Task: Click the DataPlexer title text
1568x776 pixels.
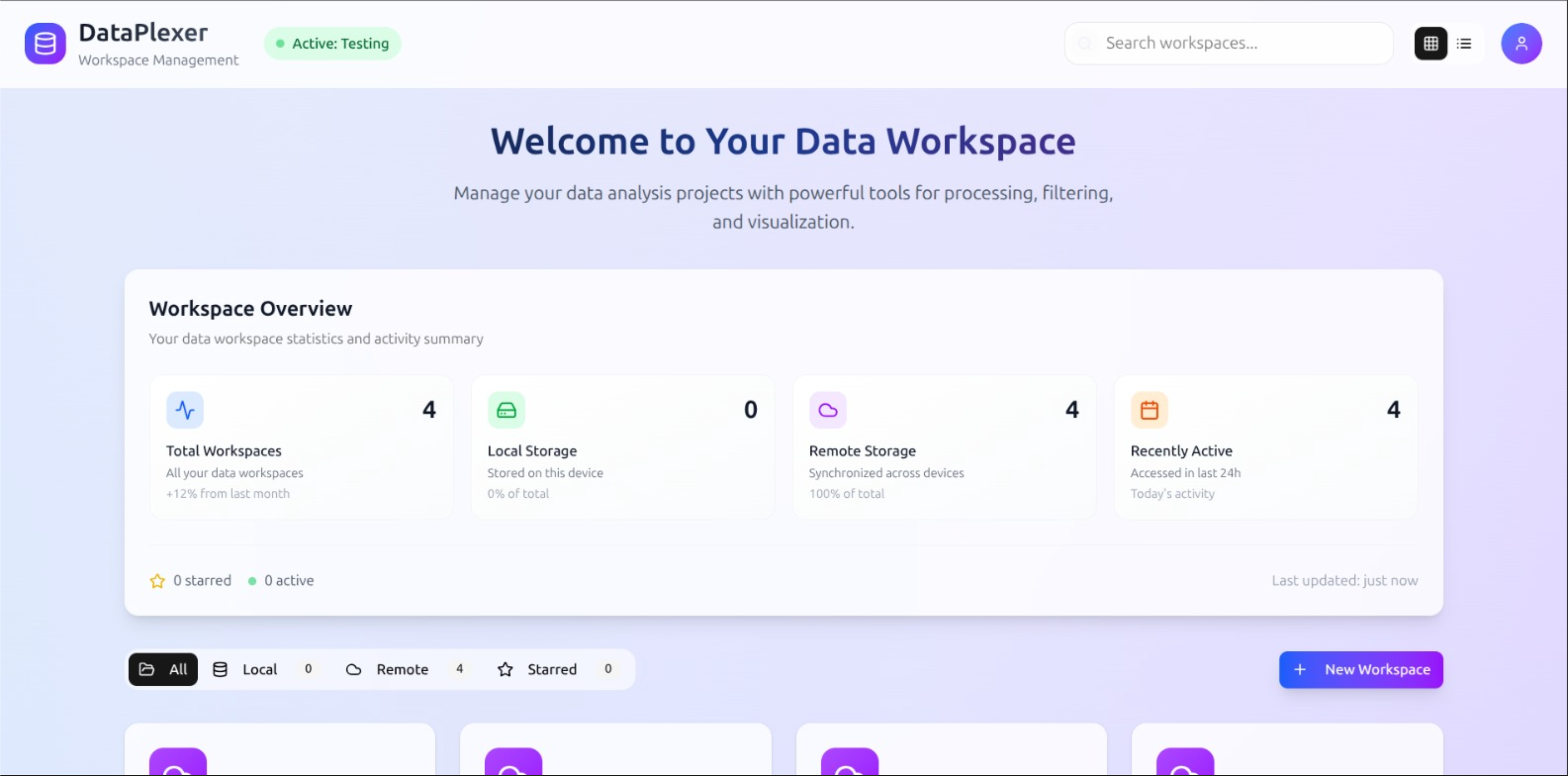Action: 143,32
